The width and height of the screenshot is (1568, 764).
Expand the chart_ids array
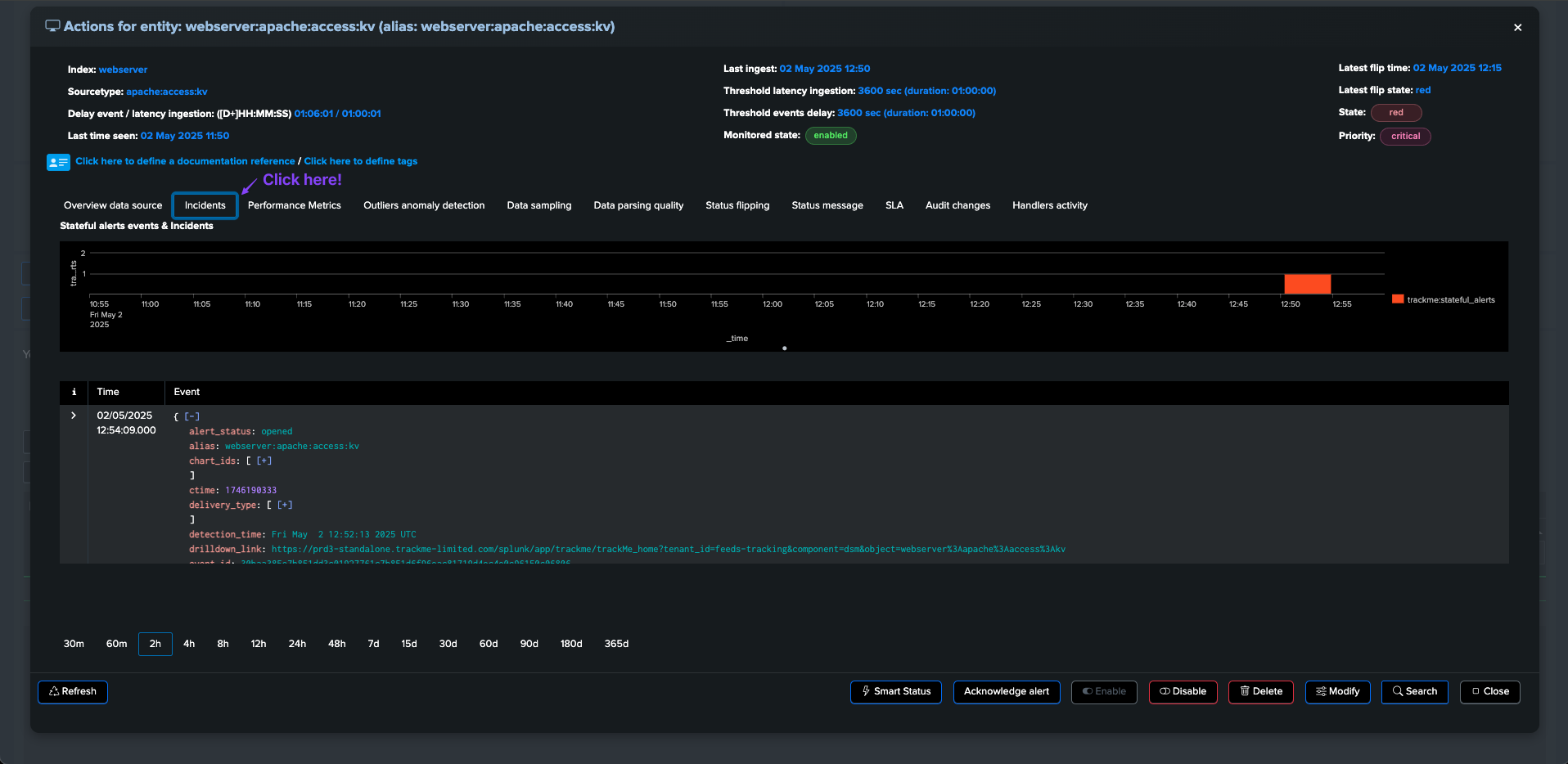click(x=264, y=461)
